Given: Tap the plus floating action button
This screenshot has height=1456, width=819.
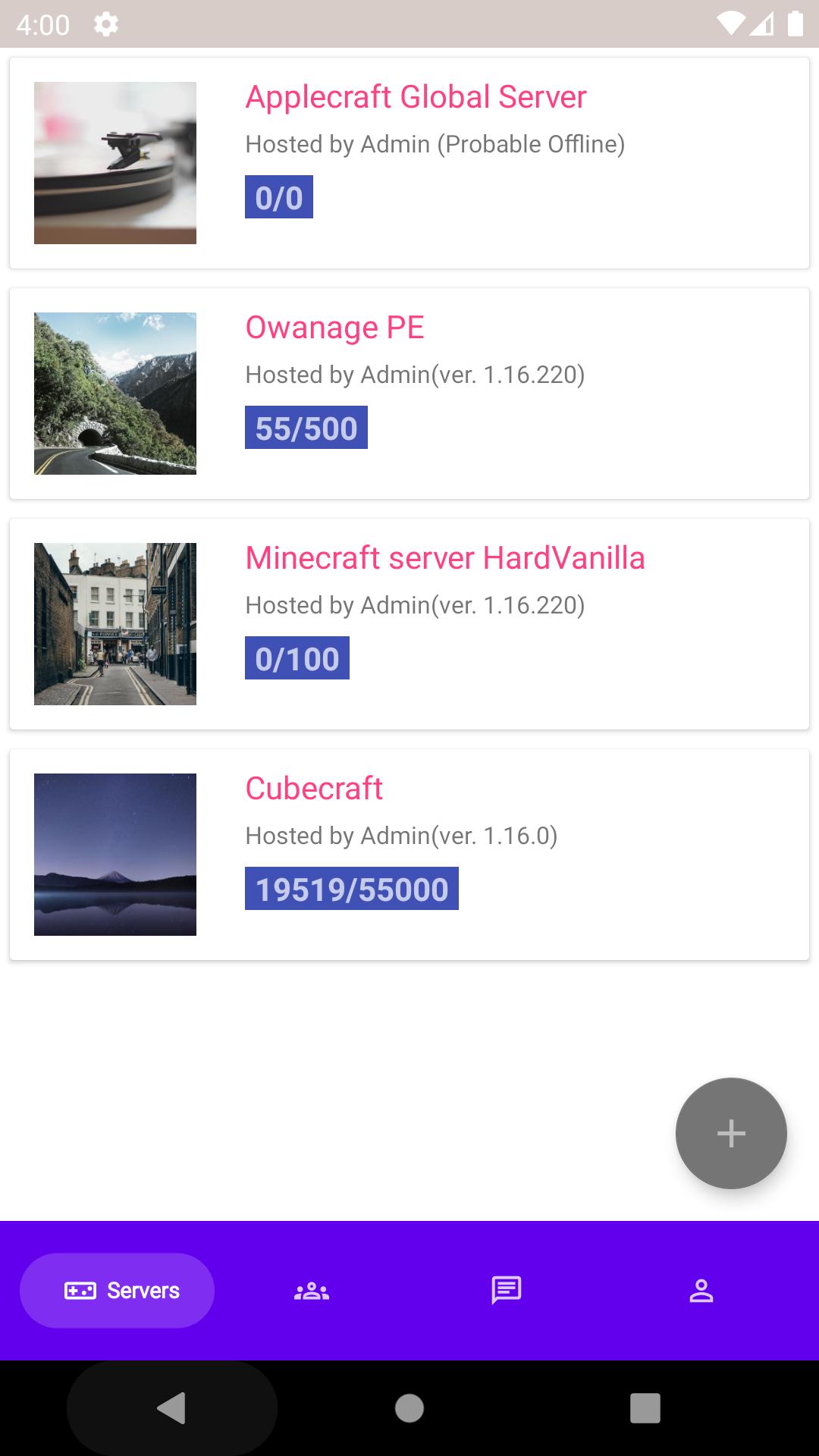Looking at the screenshot, I should tap(731, 1133).
